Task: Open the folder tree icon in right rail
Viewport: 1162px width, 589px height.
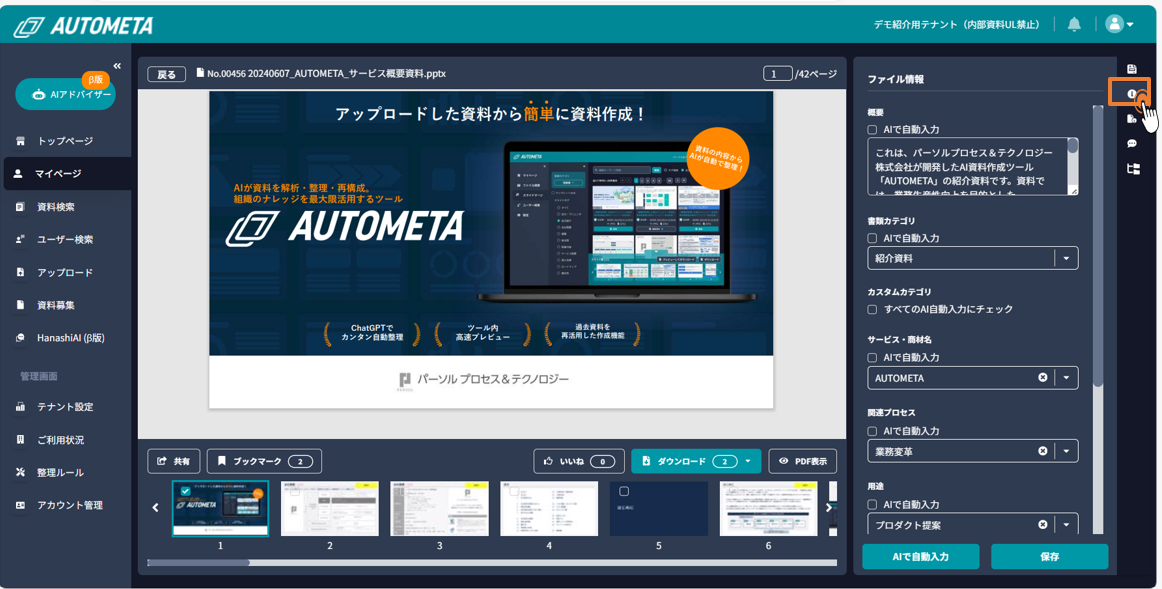Action: pos(1132,169)
